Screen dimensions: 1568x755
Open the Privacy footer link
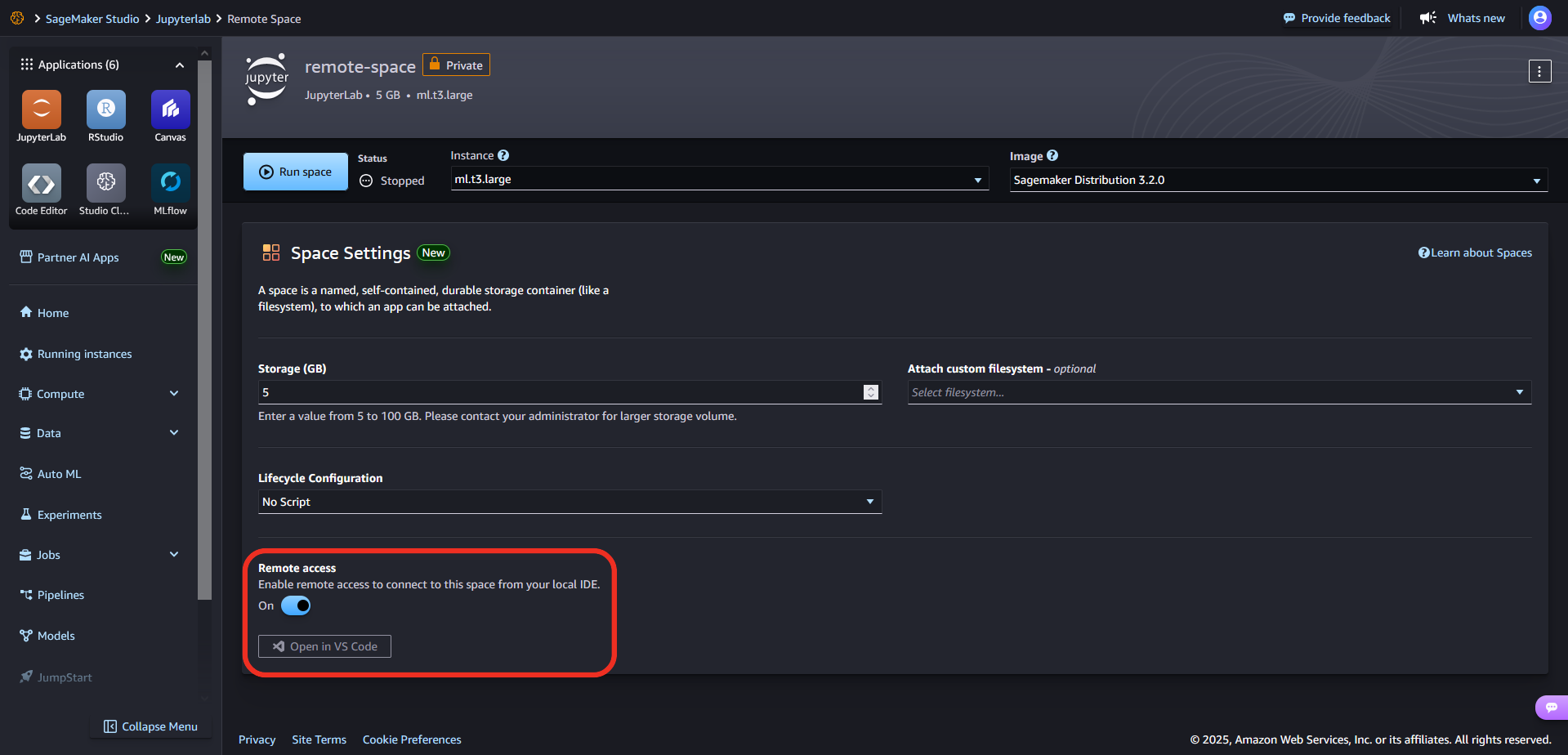[x=257, y=739]
